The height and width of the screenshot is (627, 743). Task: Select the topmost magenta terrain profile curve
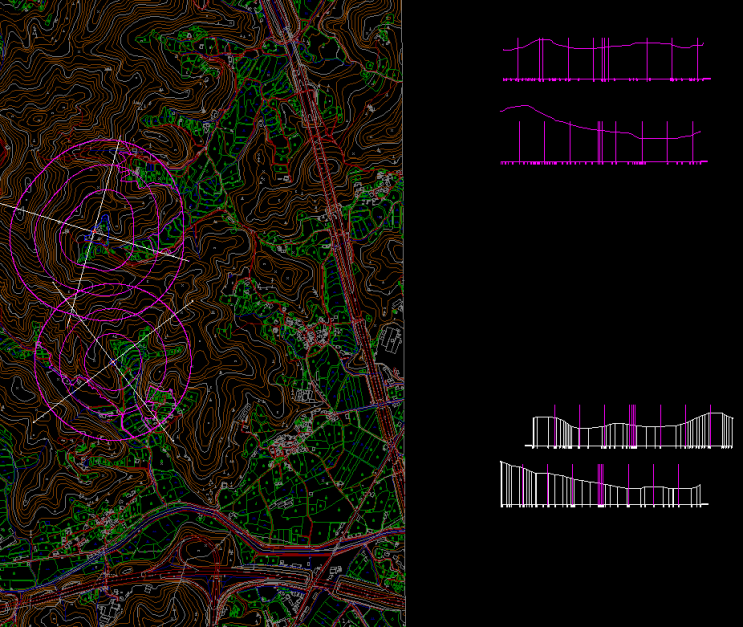(x=603, y=44)
